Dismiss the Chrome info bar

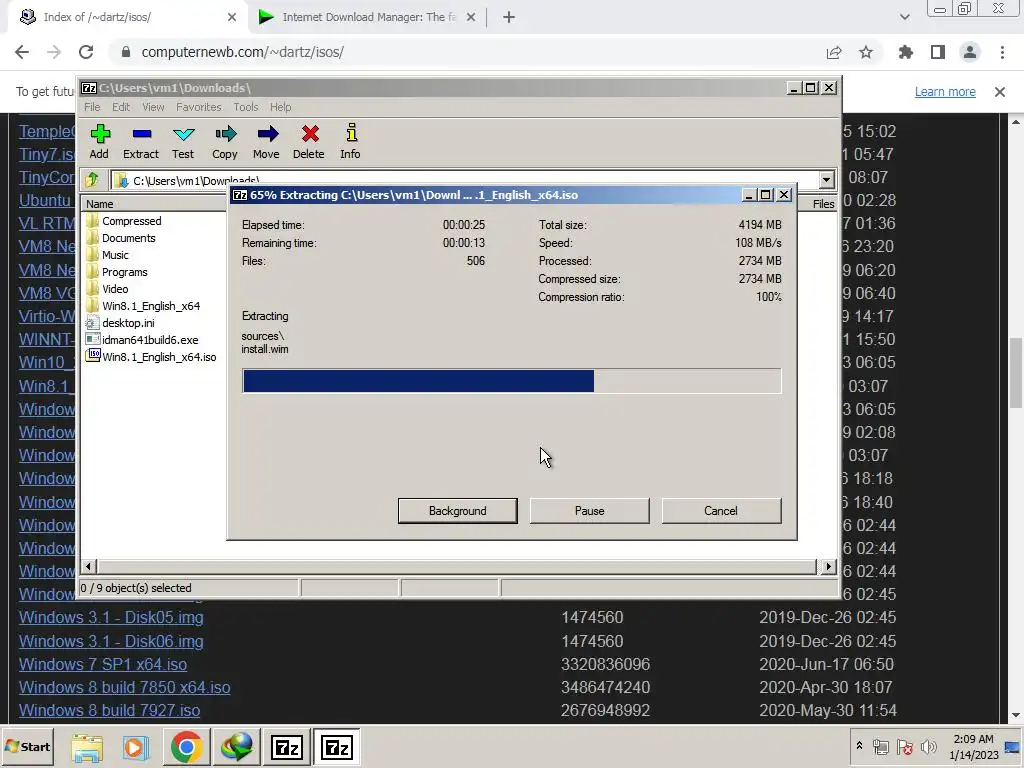(x=1000, y=92)
